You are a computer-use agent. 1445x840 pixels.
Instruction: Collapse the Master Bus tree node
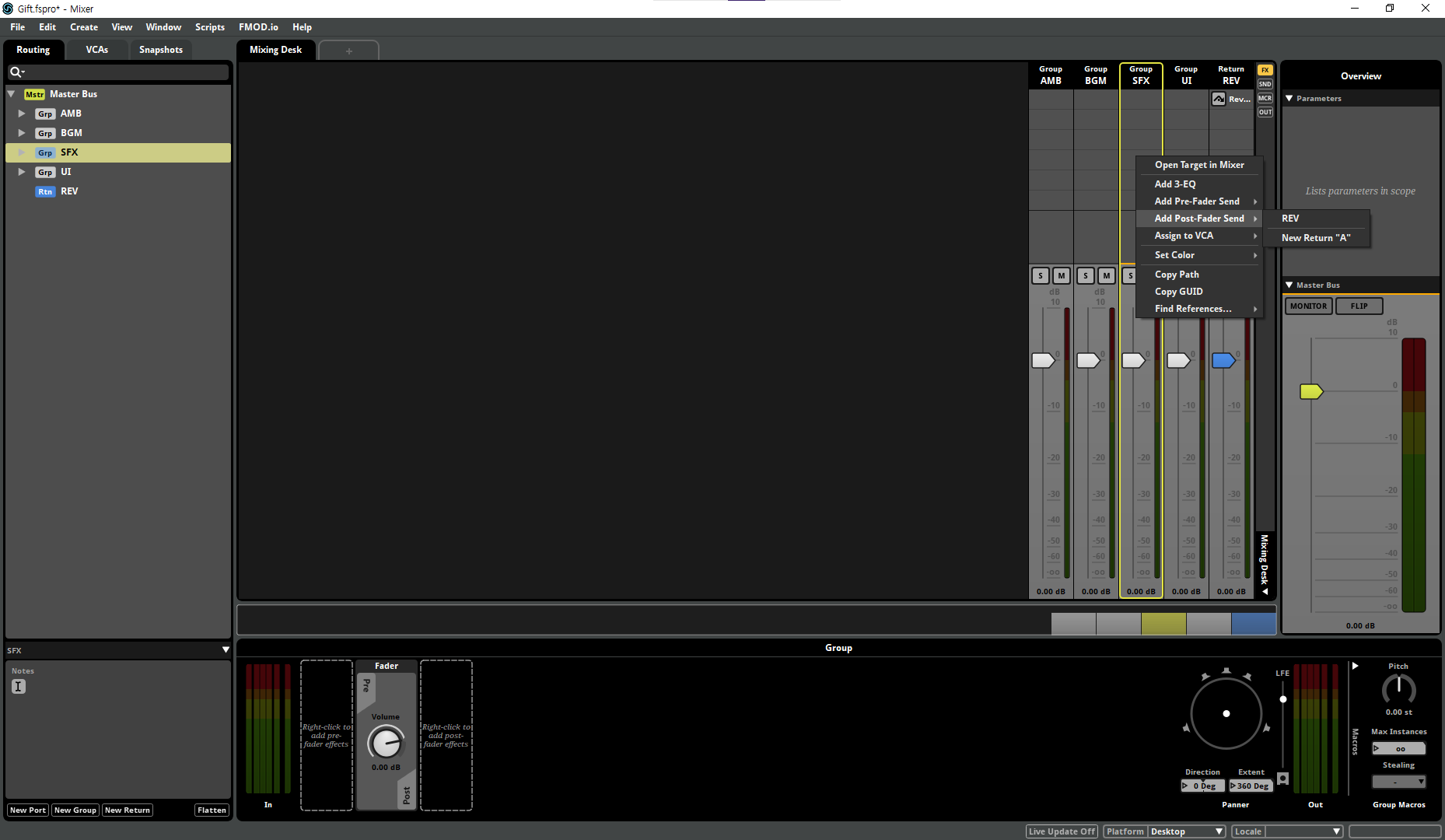pos(12,94)
